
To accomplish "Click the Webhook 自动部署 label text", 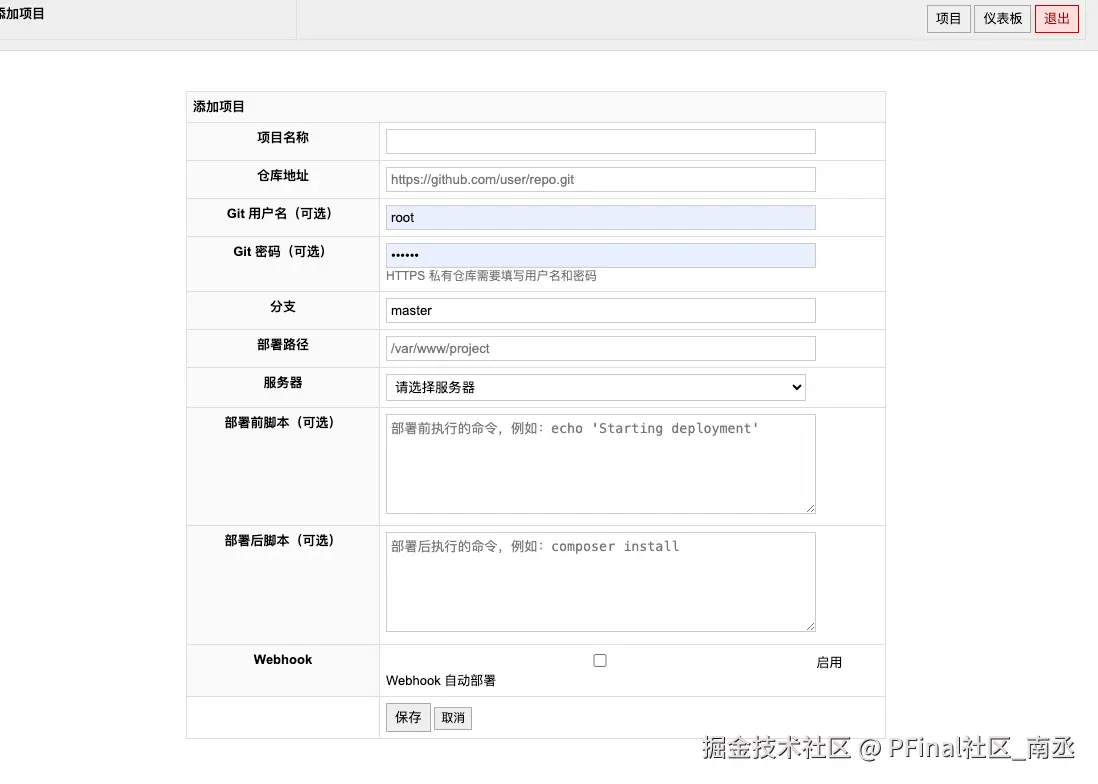I will pos(440,680).
